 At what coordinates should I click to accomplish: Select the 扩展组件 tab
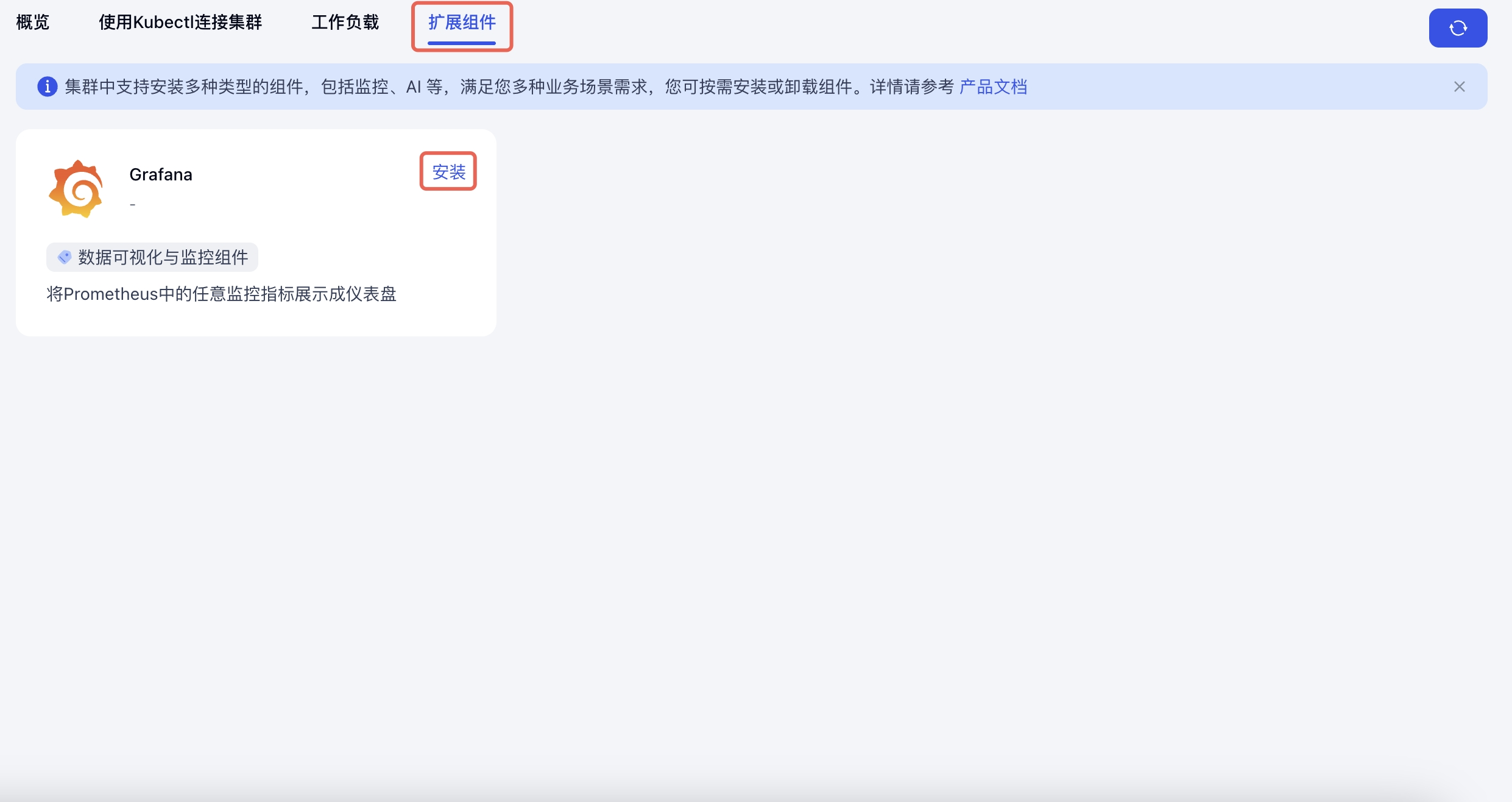pos(462,23)
